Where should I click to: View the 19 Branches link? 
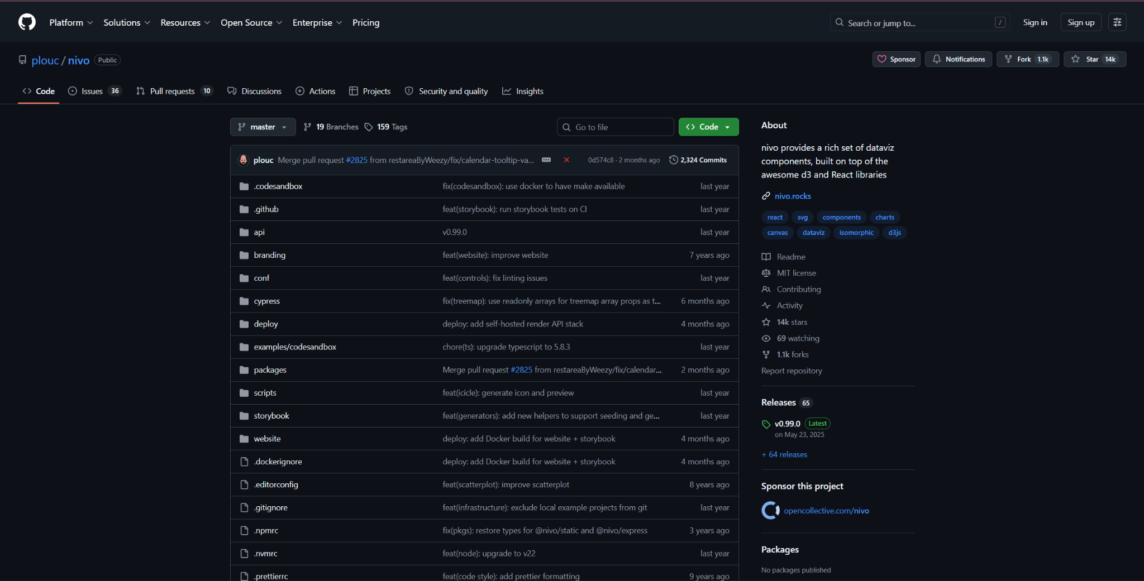(x=331, y=127)
